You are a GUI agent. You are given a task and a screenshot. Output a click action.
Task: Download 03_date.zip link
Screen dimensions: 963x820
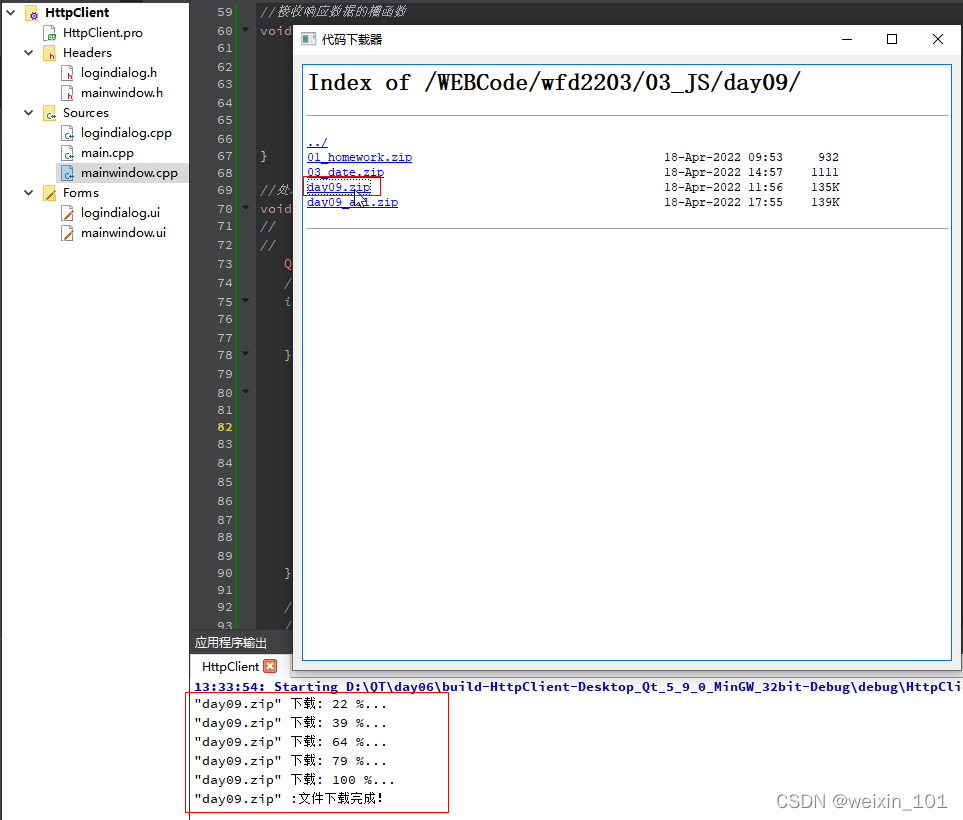point(345,172)
